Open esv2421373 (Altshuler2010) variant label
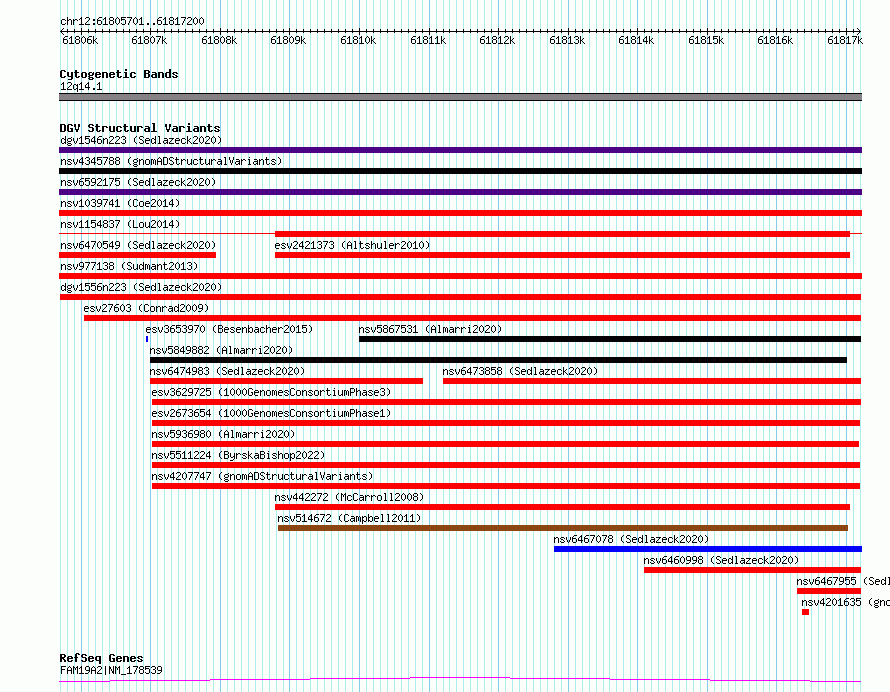890x692 pixels. [x=352, y=245]
